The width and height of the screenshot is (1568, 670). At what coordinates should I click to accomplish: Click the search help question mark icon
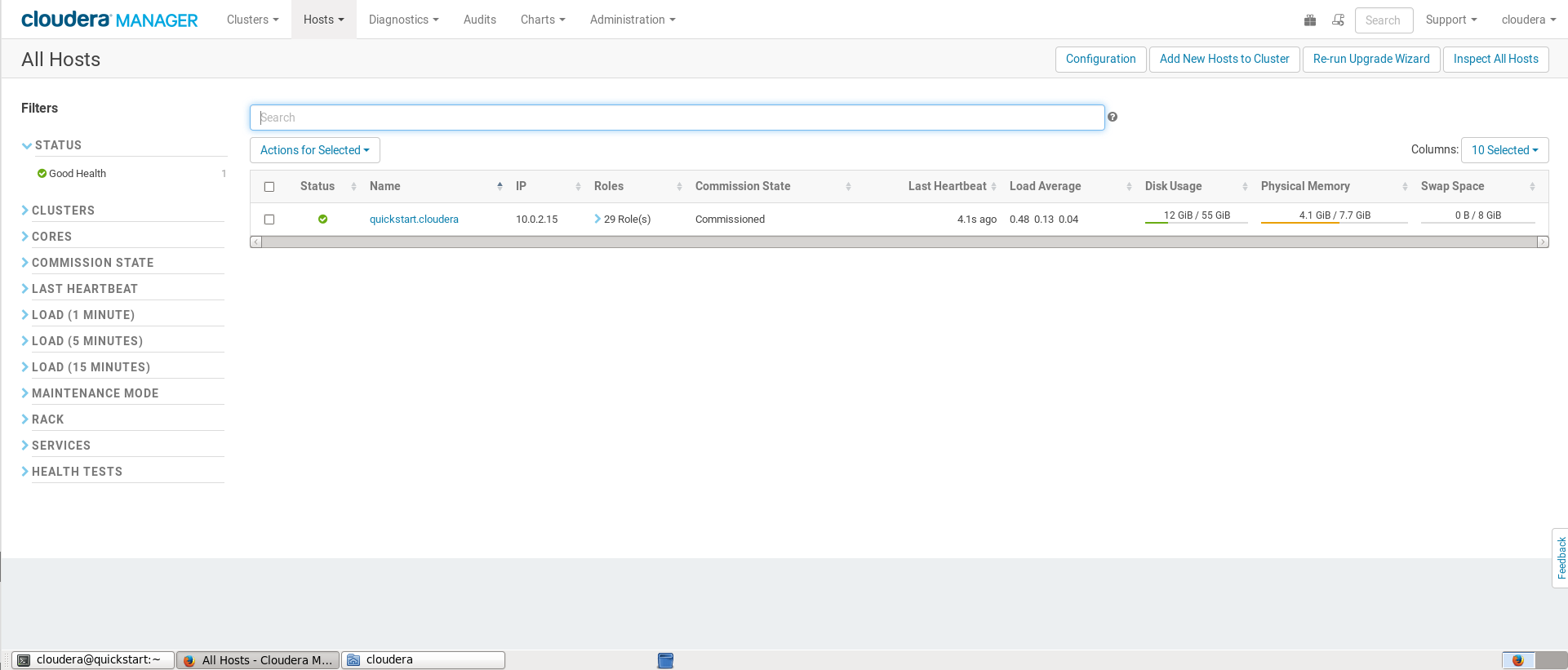click(x=1113, y=118)
